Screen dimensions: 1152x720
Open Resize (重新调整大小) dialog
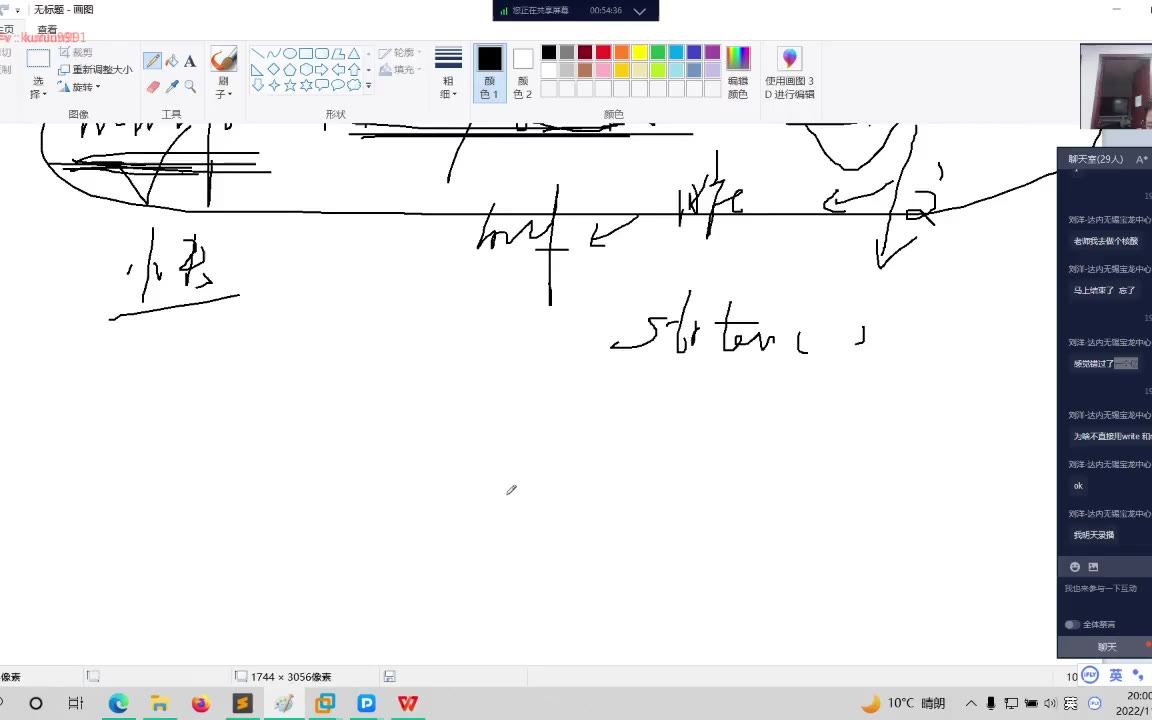96,70
